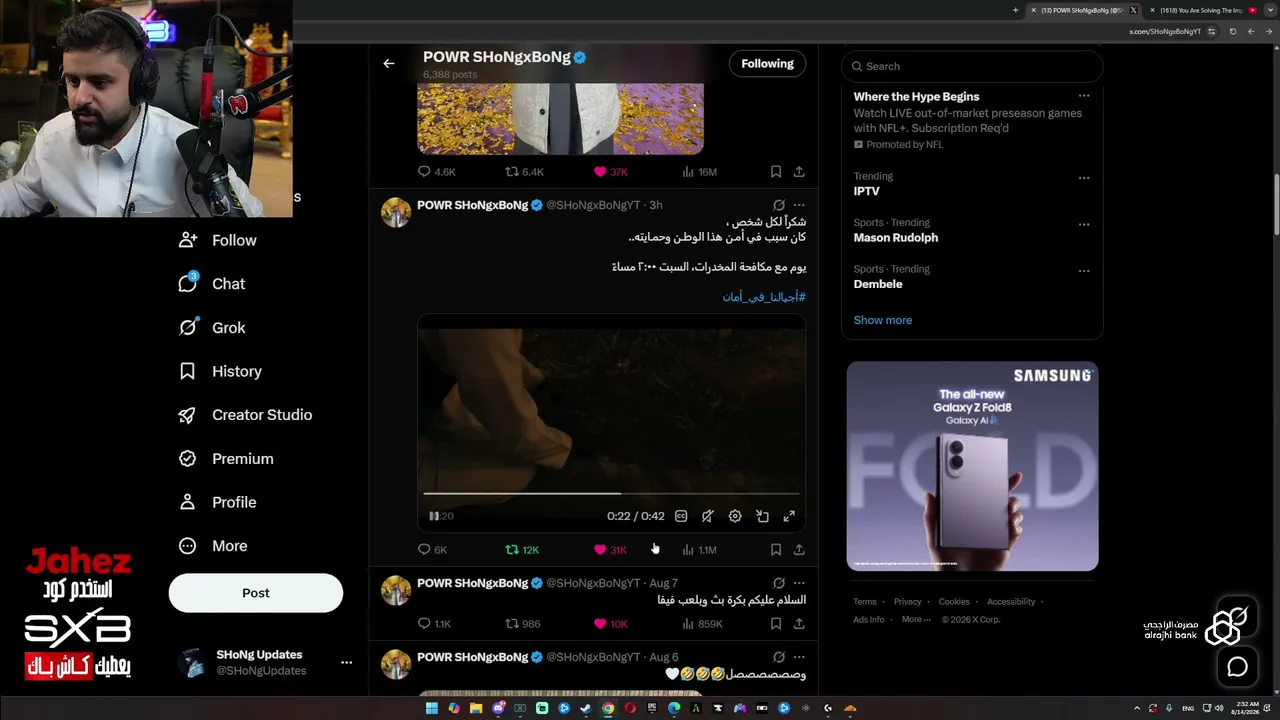Open more options on the Aug 7 post
This screenshot has height=720, width=1280.
click(x=799, y=583)
